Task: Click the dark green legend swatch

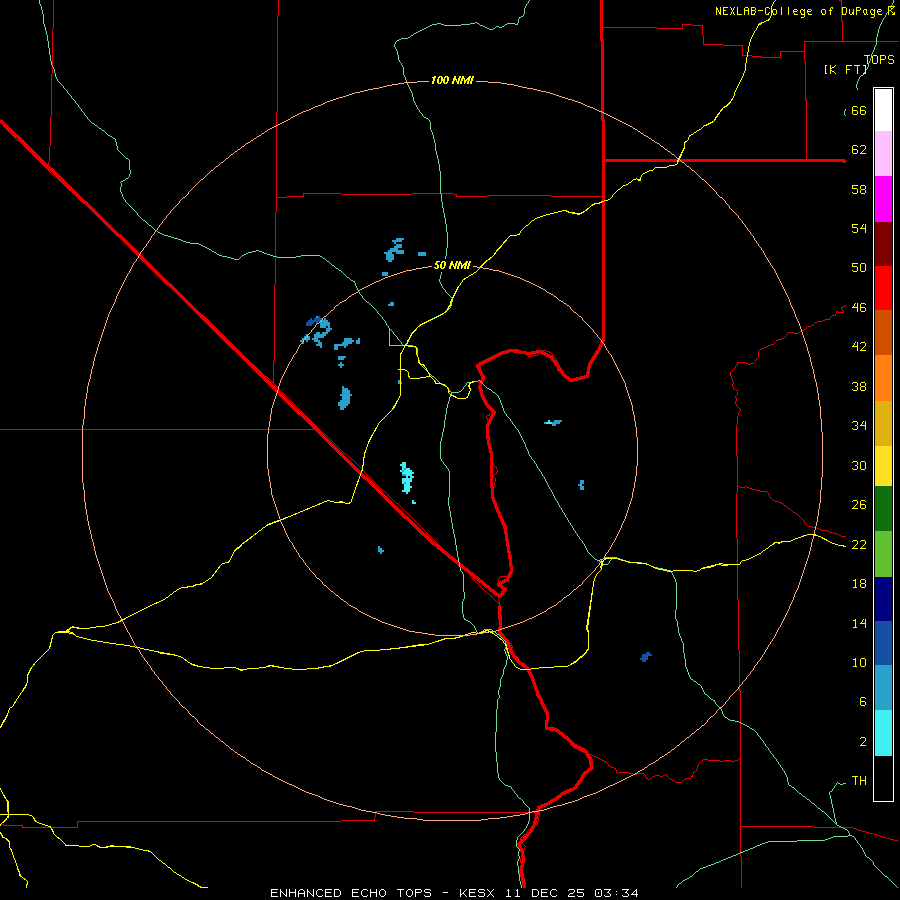Action: [x=883, y=509]
